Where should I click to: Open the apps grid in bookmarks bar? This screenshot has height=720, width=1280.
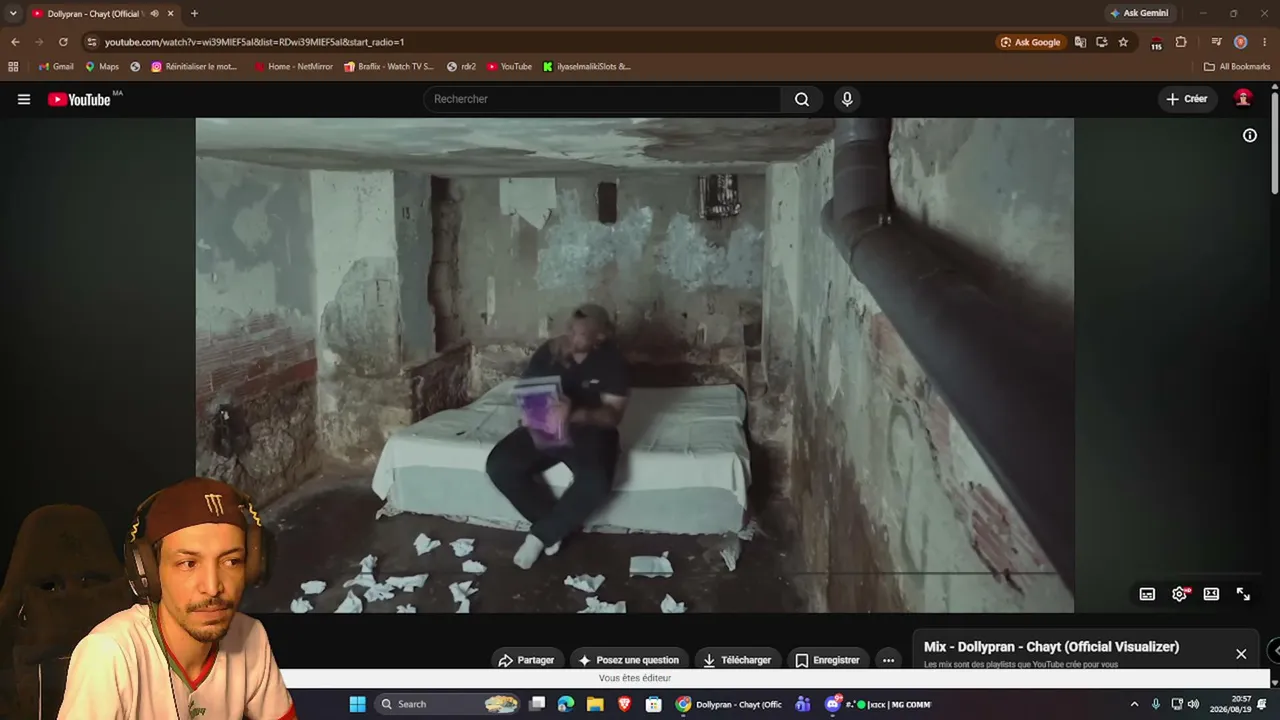(13, 67)
